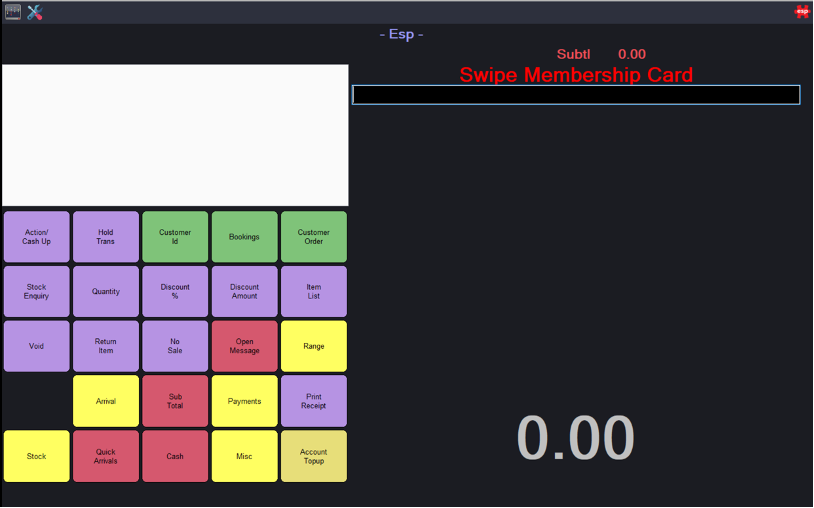
Task: Apply Discount Amount button
Action: tap(245, 292)
